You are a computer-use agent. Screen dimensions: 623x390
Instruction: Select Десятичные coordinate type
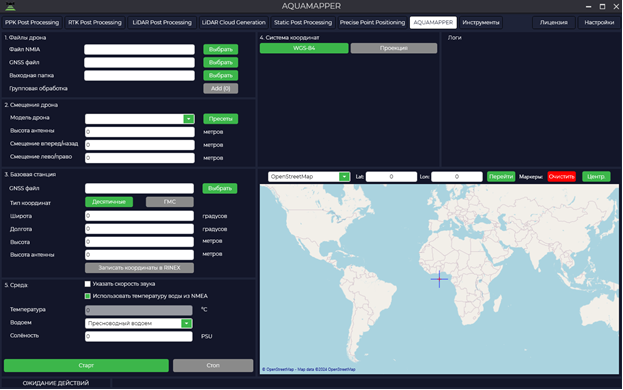[x=109, y=202]
